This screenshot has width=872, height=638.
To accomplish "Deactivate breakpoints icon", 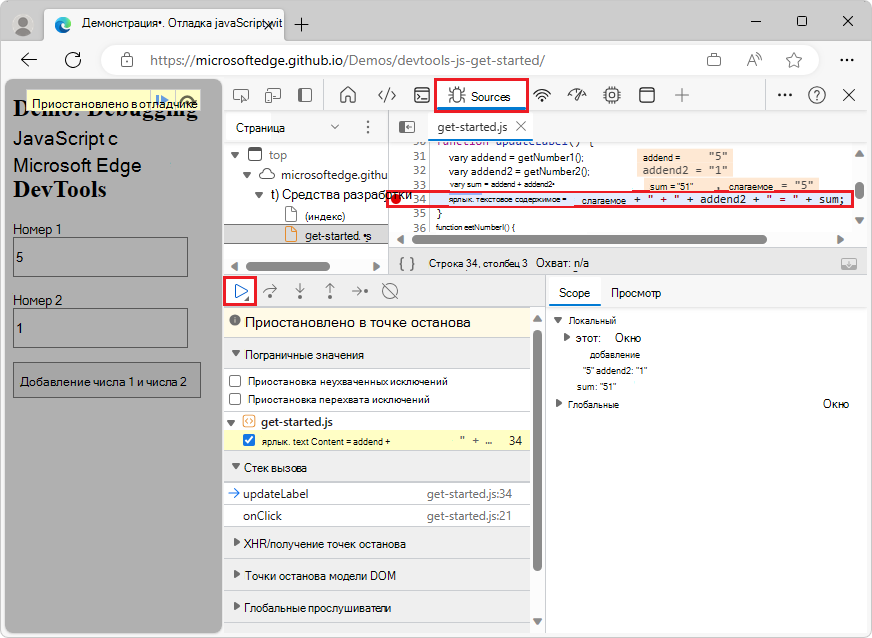I will pos(390,291).
